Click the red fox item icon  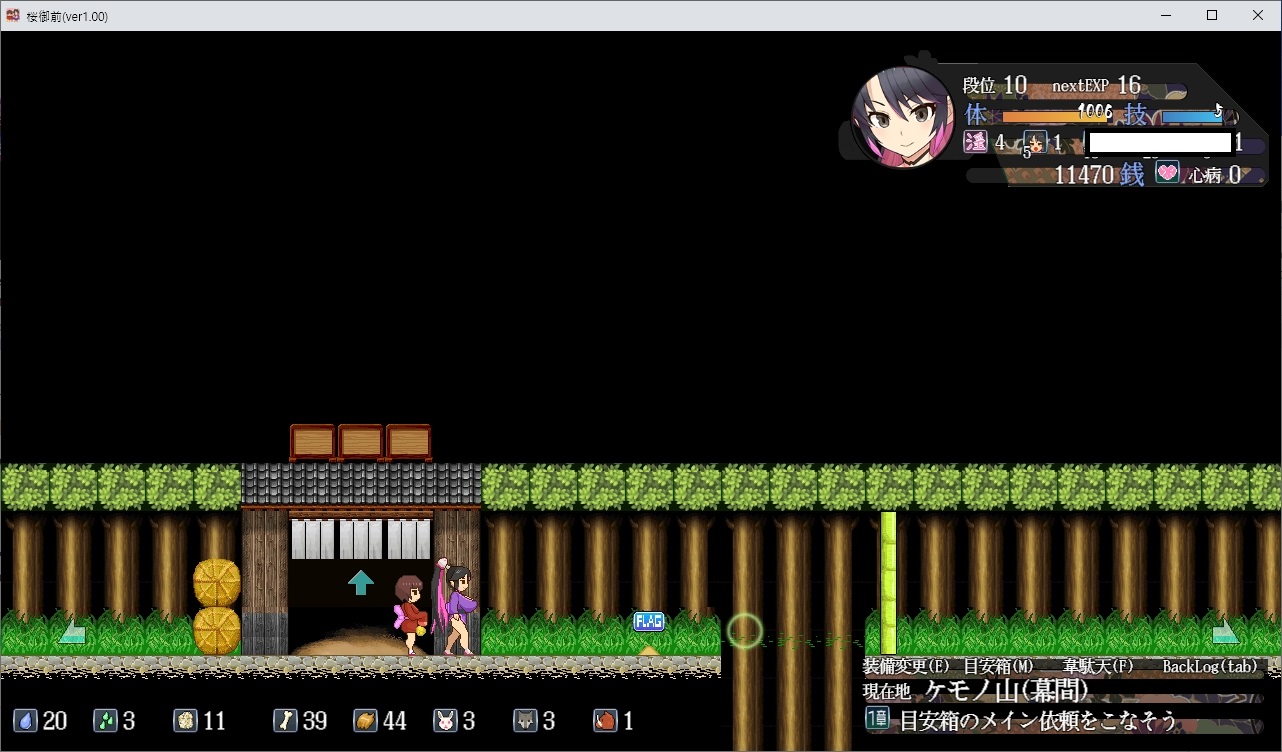click(x=605, y=720)
